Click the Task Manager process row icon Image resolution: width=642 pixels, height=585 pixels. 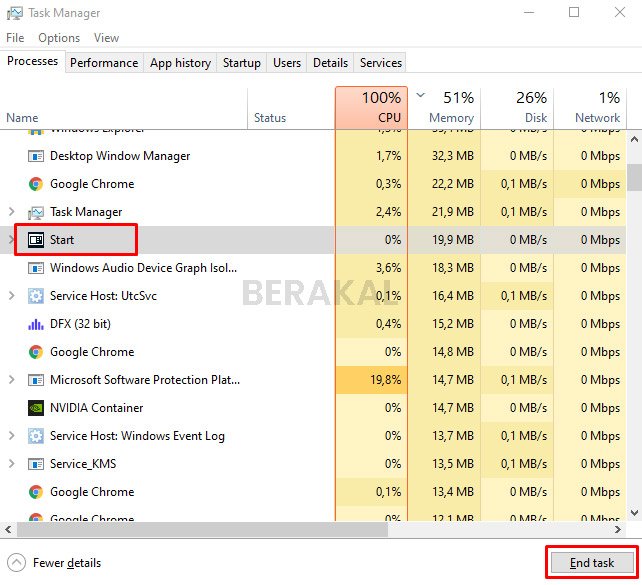pyautogui.click(x=36, y=212)
